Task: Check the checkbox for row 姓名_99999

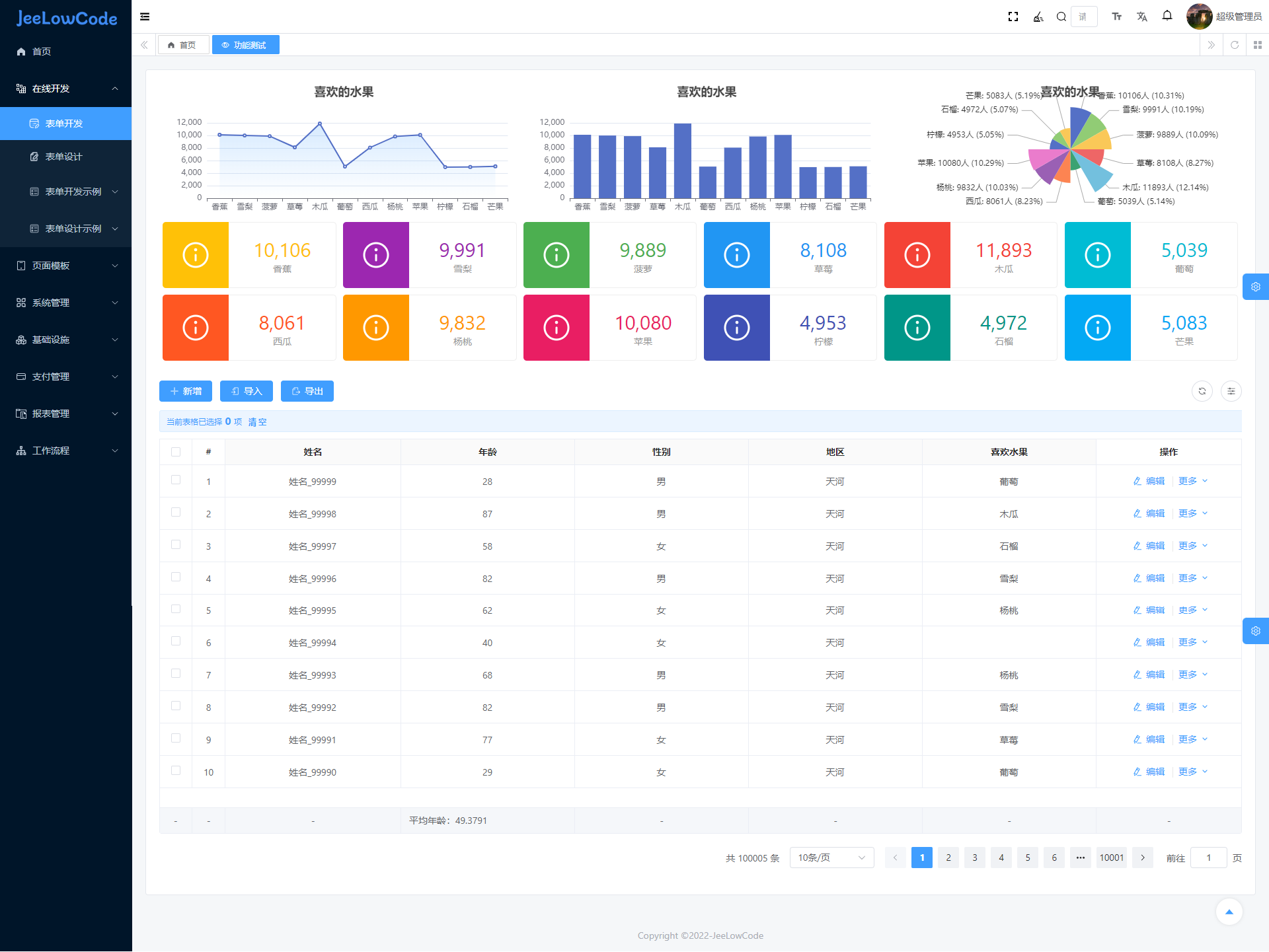Action: 176,480
